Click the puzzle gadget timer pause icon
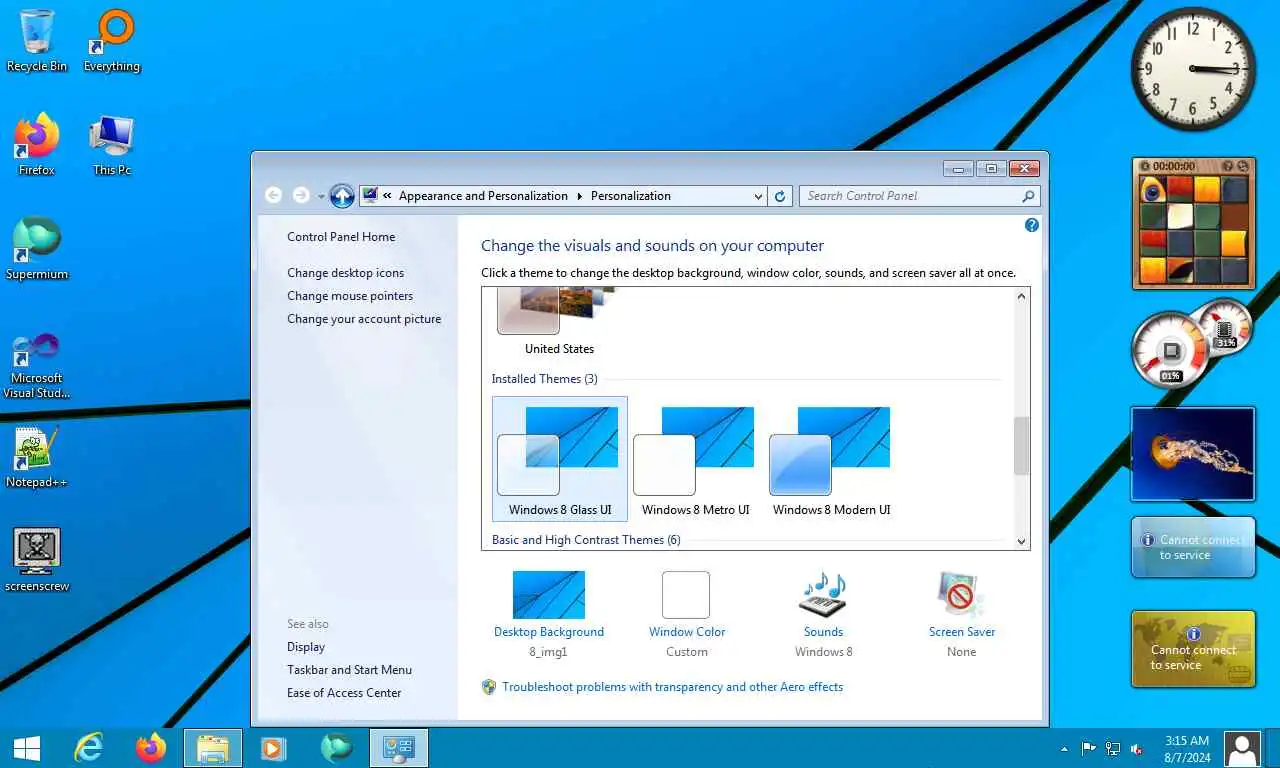 click(x=1145, y=166)
